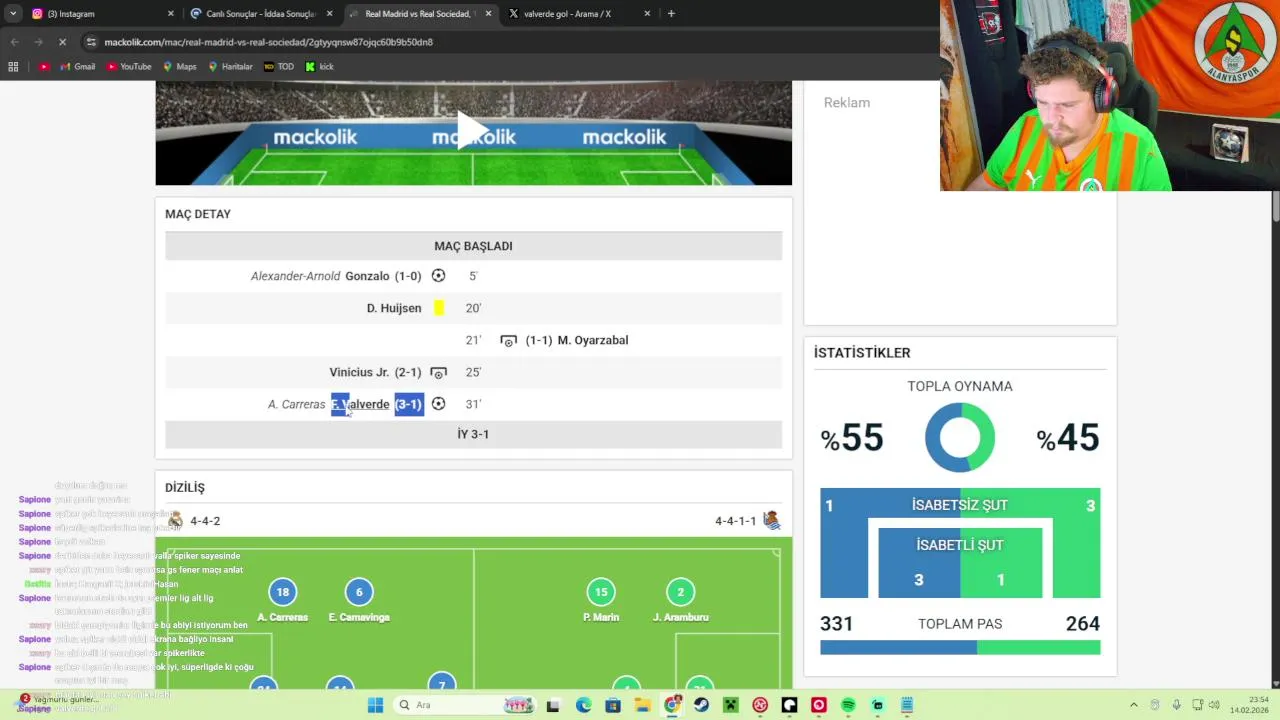This screenshot has width=1280, height=720.
Task: Open Alexander-Arnold assist player link
Action: 295,276
